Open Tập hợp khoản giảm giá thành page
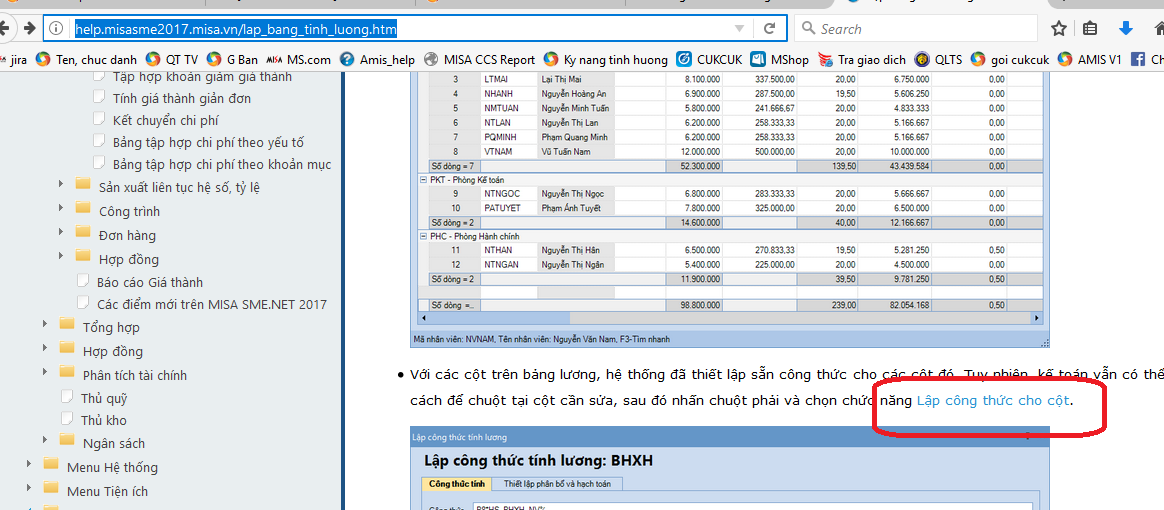Image resolution: width=1164 pixels, height=510 pixels. tap(202, 76)
